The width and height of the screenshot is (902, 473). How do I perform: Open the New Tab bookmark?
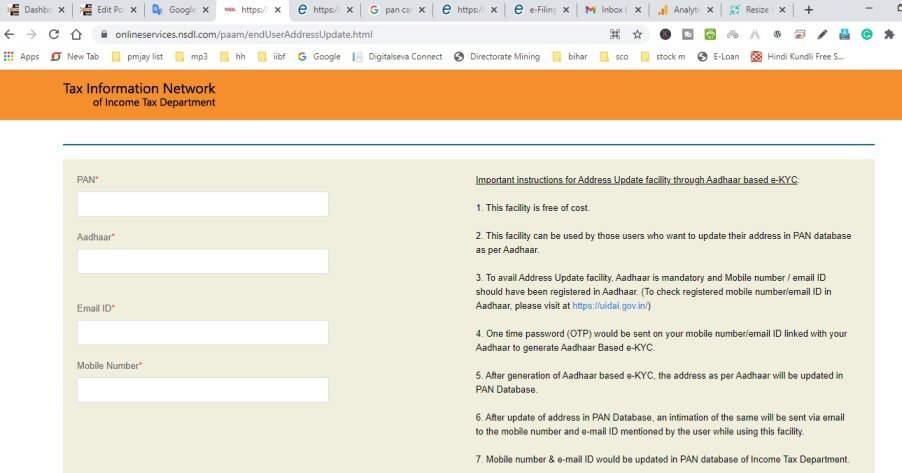[x=75, y=56]
